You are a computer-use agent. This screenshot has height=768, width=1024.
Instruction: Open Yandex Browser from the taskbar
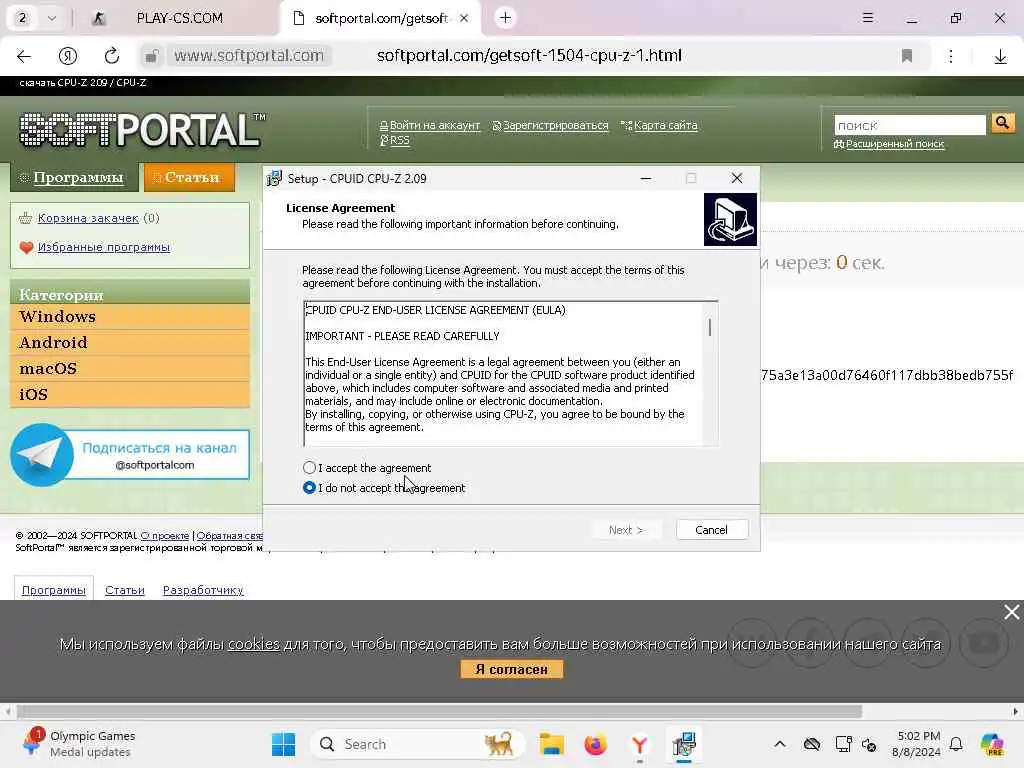pyautogui.click(x=639, y=744)
